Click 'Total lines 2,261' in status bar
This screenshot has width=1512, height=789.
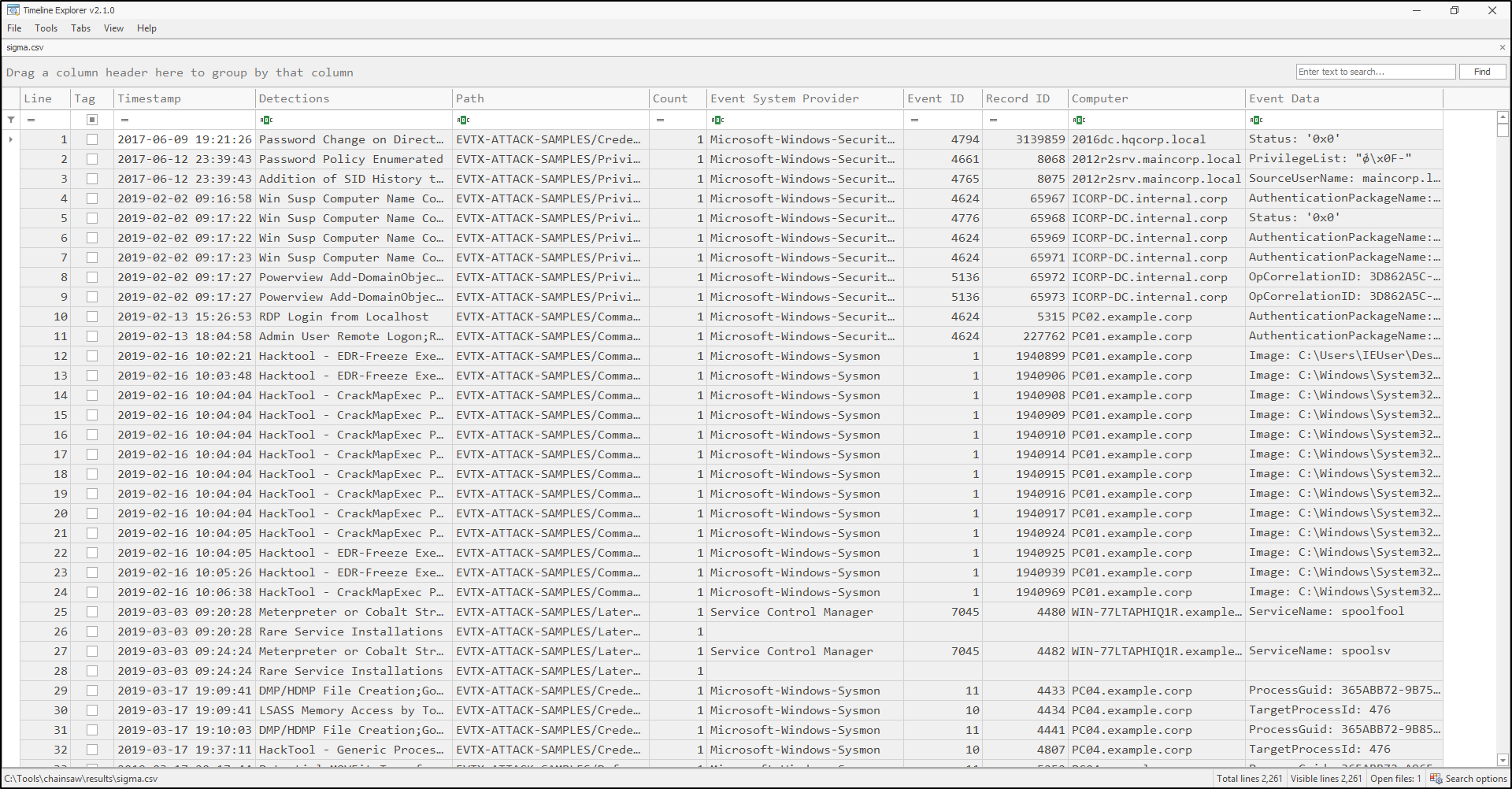[1249, 779]
